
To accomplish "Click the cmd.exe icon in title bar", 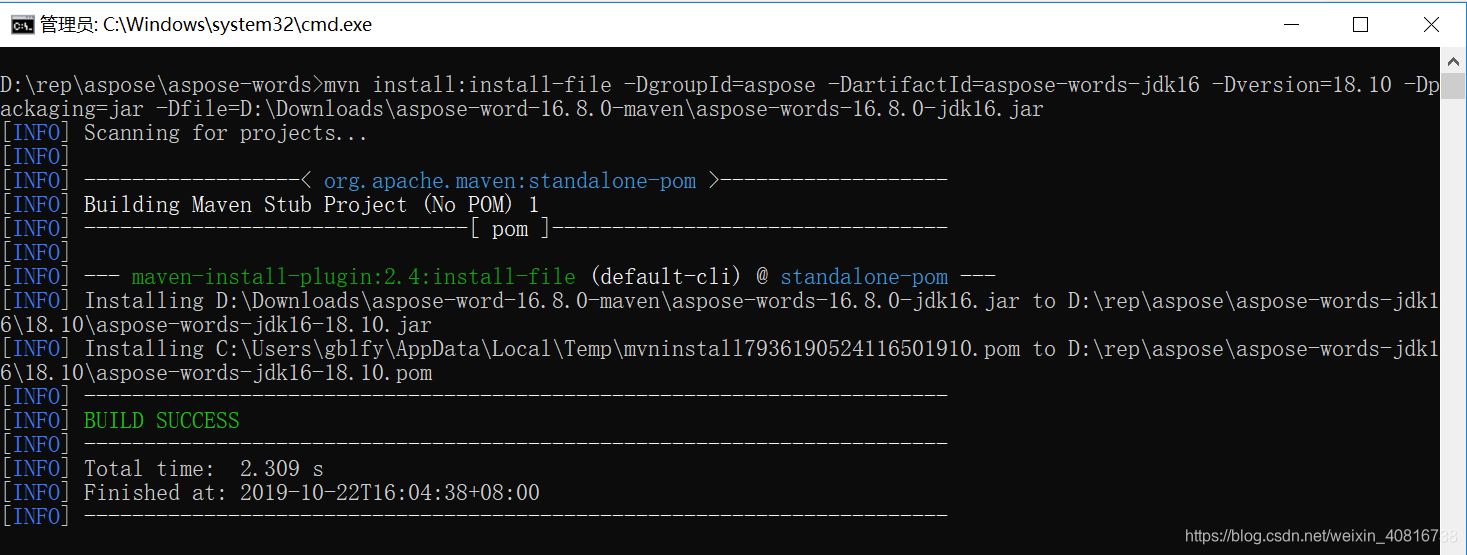I will click(22, 25).
